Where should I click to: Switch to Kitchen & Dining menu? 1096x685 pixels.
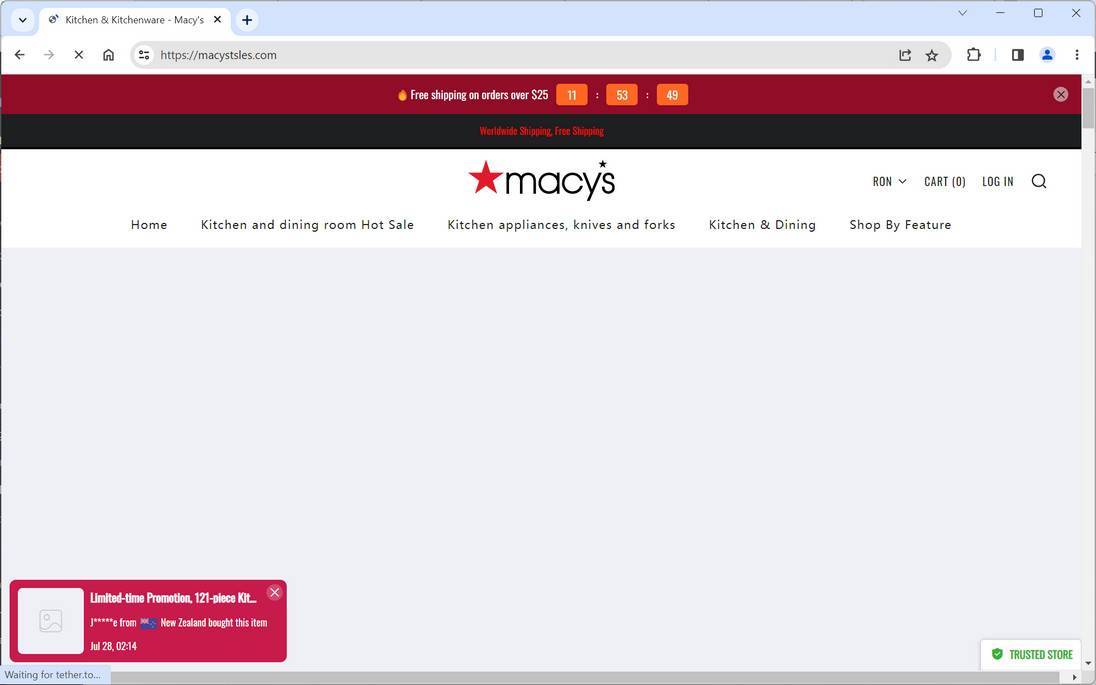762,224
